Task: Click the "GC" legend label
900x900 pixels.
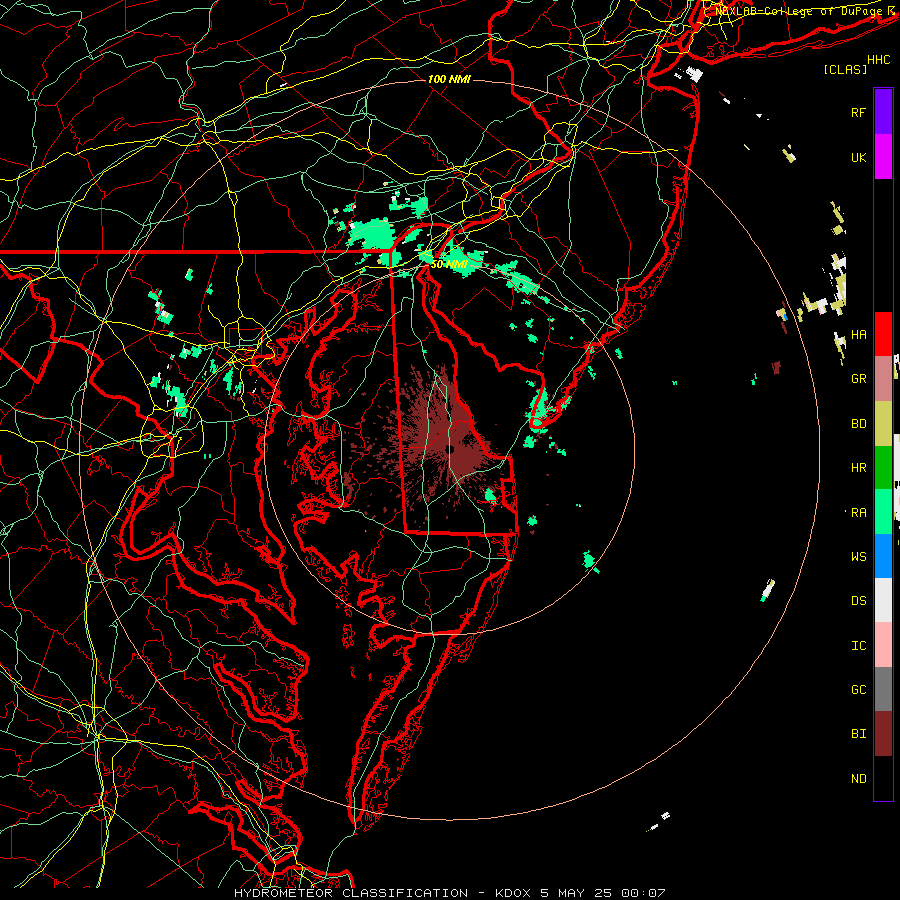Action: point(858,689)
